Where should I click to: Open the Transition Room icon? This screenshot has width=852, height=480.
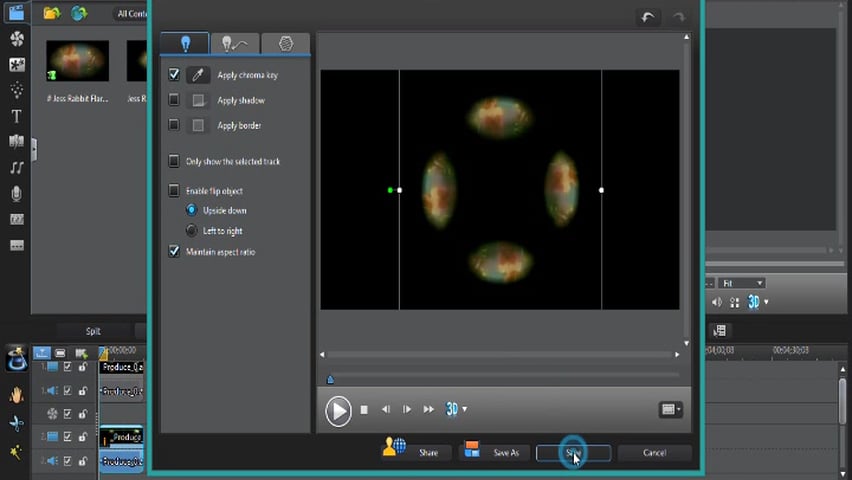16,141
